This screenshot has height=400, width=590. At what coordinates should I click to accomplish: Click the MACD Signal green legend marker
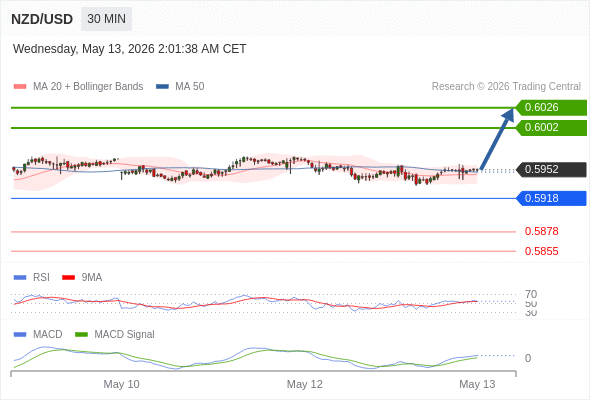tap(81, 335)
